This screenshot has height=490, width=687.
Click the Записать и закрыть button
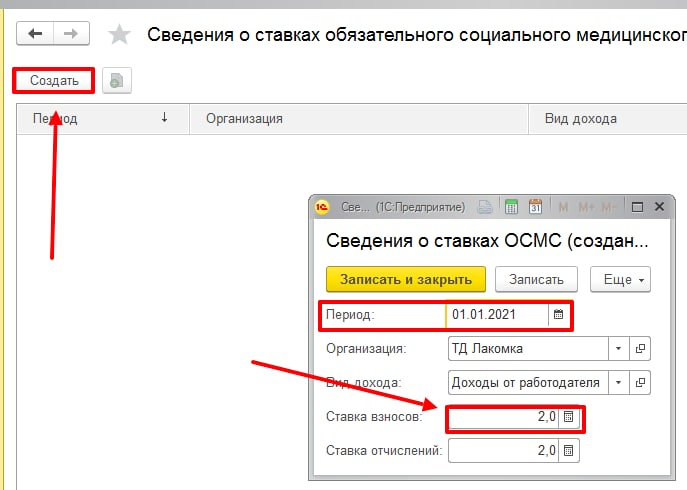[406, 279]
